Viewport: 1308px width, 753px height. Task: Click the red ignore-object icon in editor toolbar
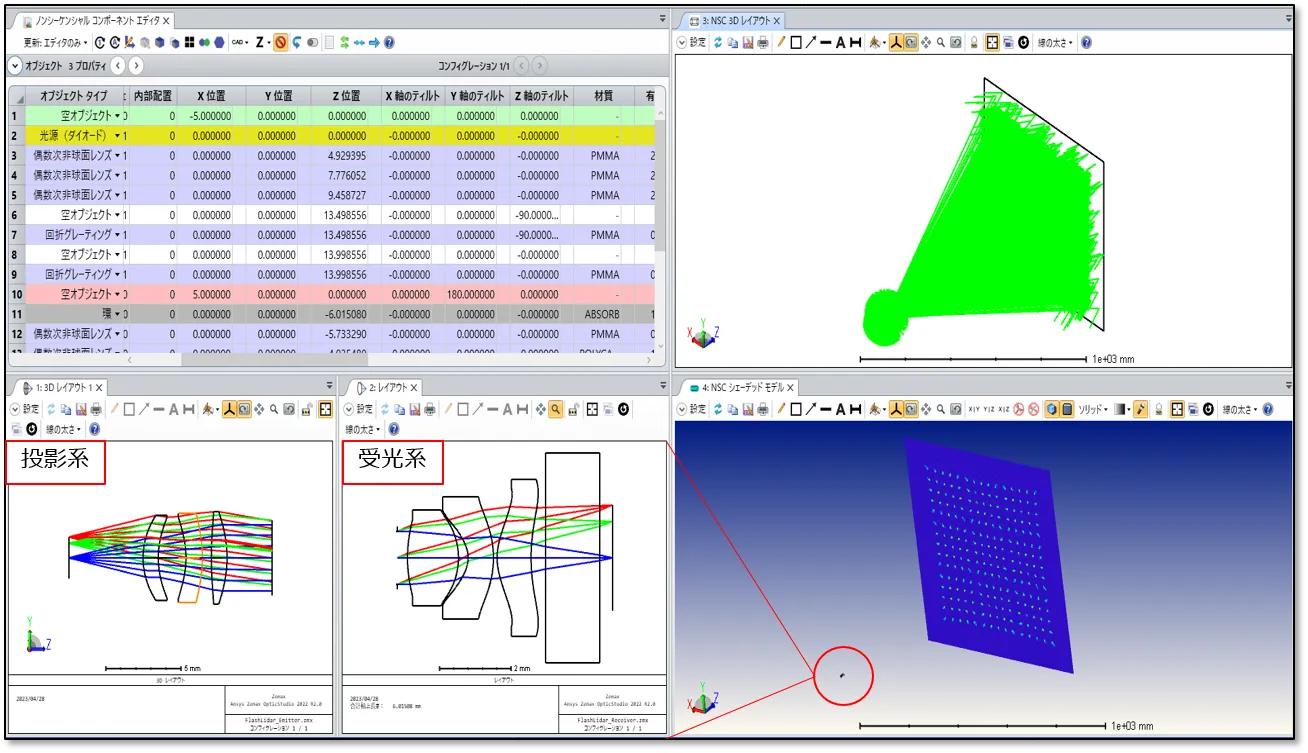[x=281, y=42]
